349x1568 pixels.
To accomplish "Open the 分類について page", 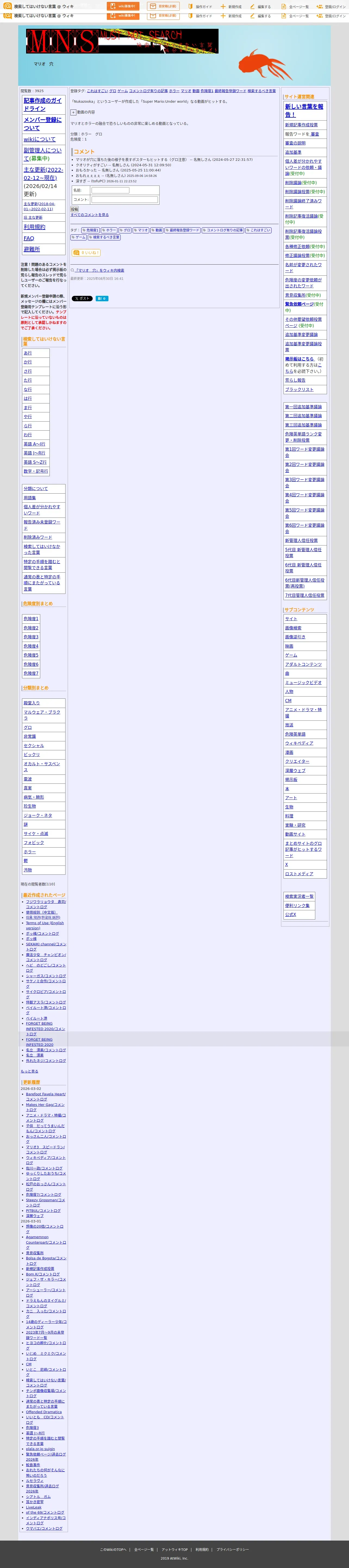I will 35,489.
